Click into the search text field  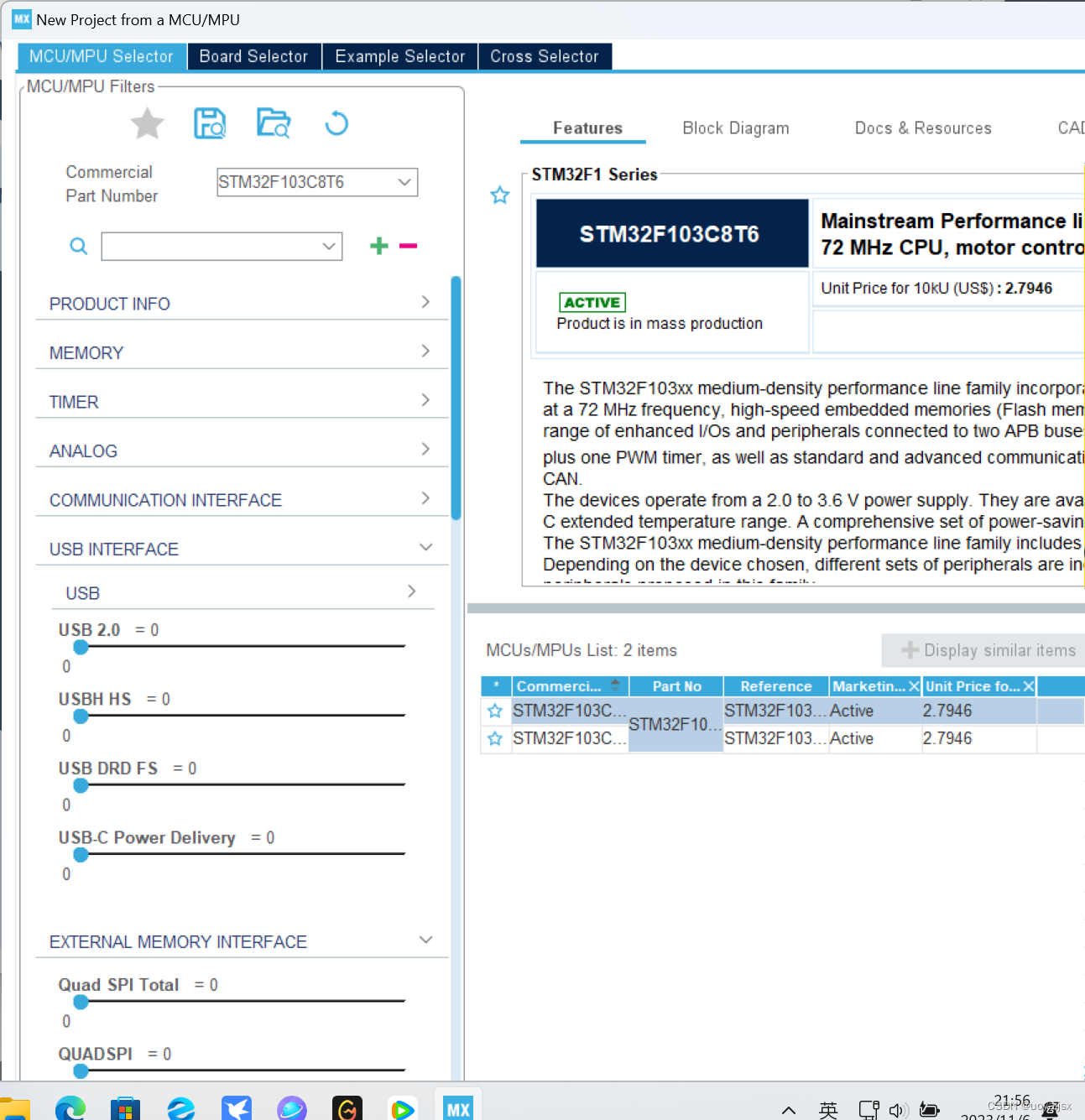click(x=210, y=246)
